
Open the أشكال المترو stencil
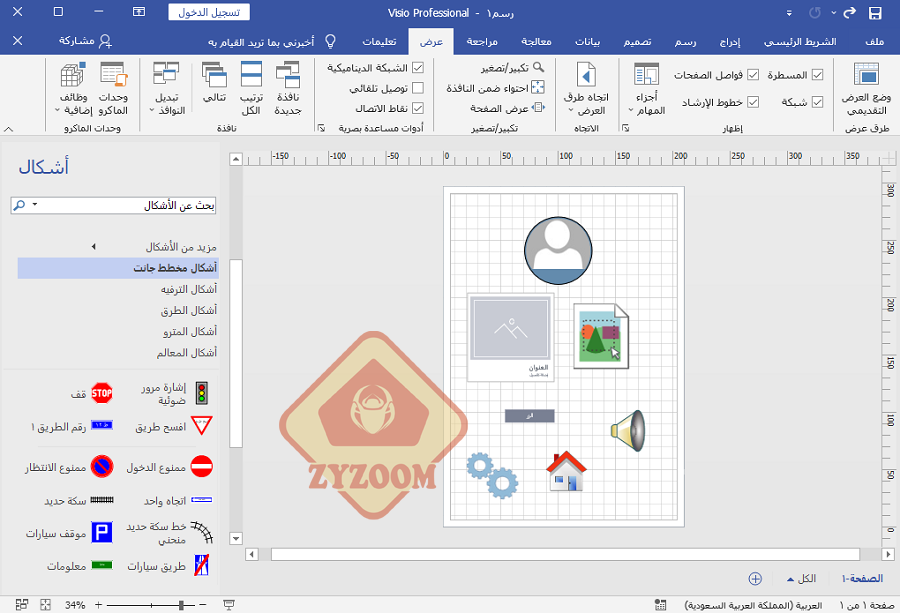190,331
